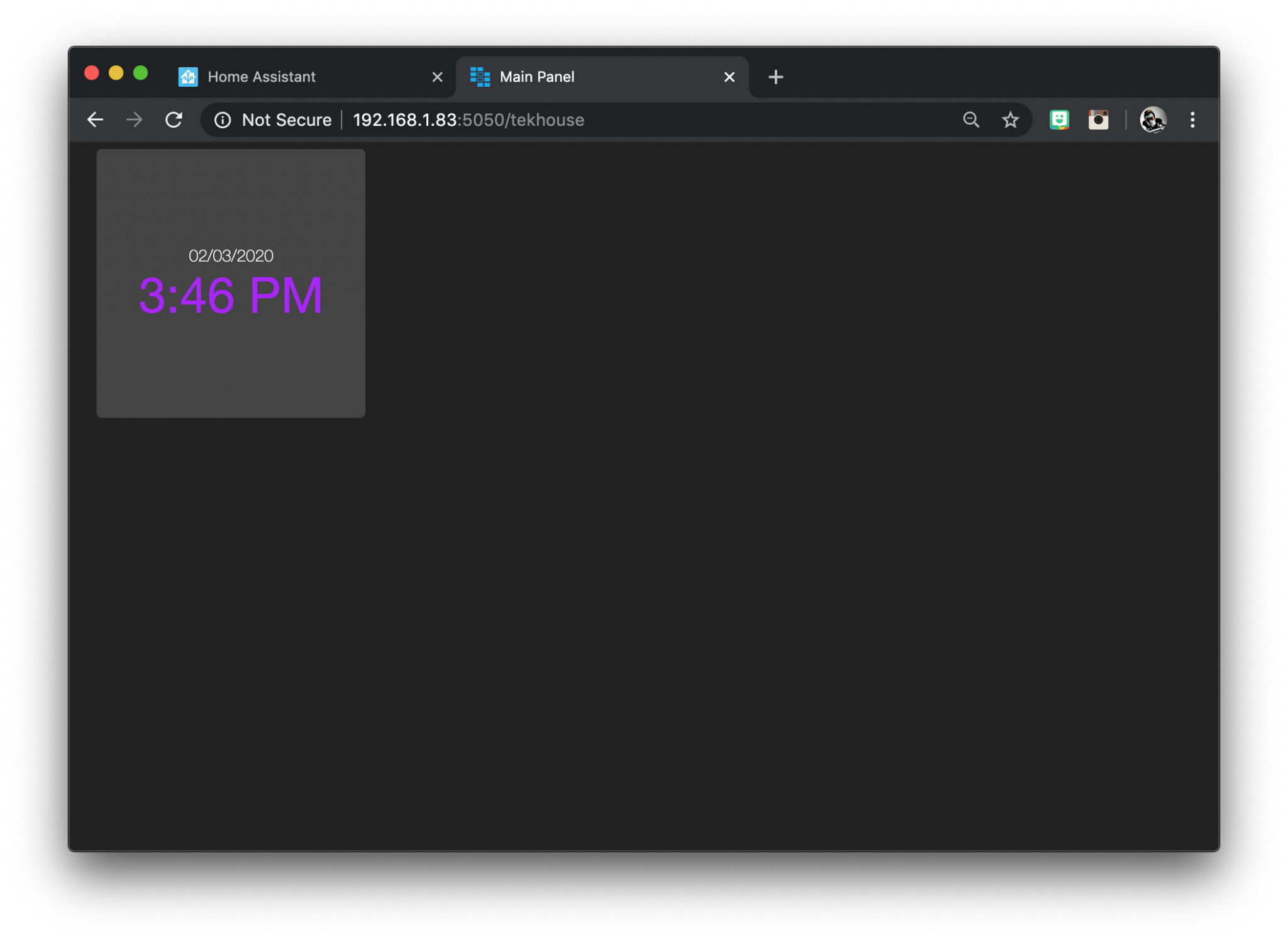Click Not Secure to expand site details
The height and width of the screenshot is (942, 1288).
286,119
